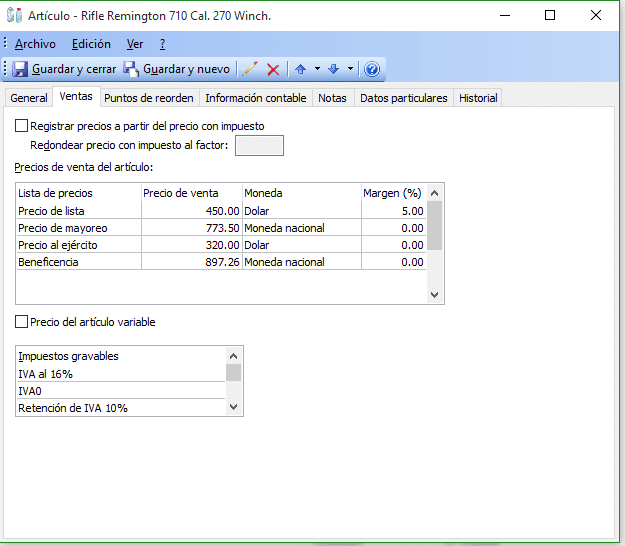Click the Guardar y cerrar label

click(x=74, y=69)
